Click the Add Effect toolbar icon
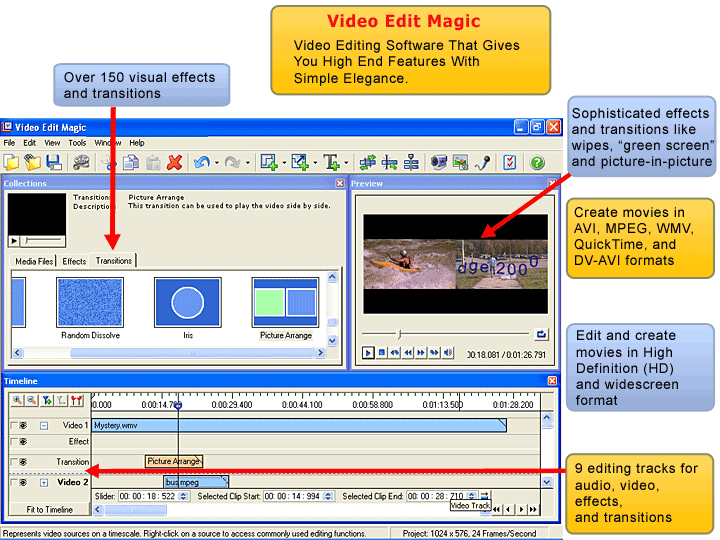 tap(269, 162)
